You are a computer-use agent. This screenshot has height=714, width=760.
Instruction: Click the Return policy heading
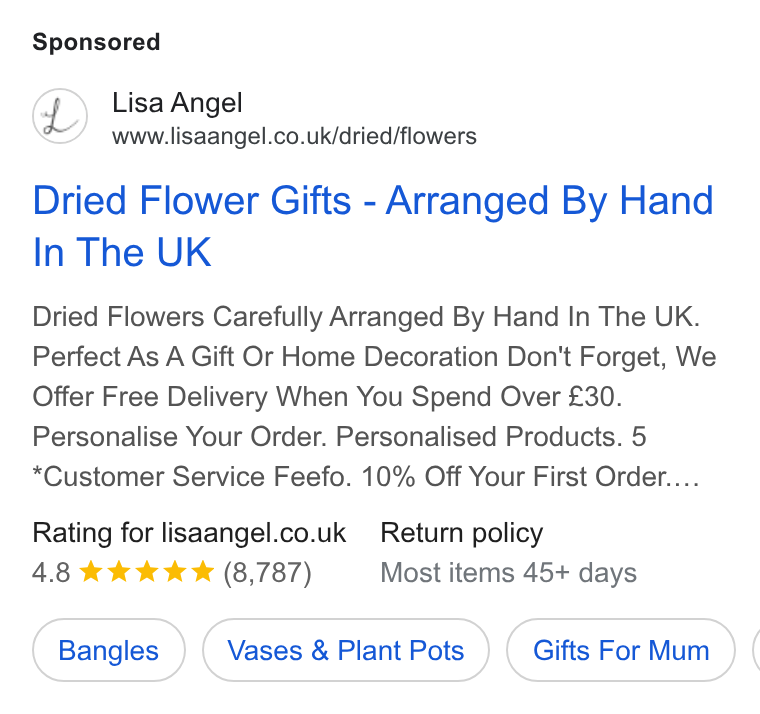(x=461, y=533)
